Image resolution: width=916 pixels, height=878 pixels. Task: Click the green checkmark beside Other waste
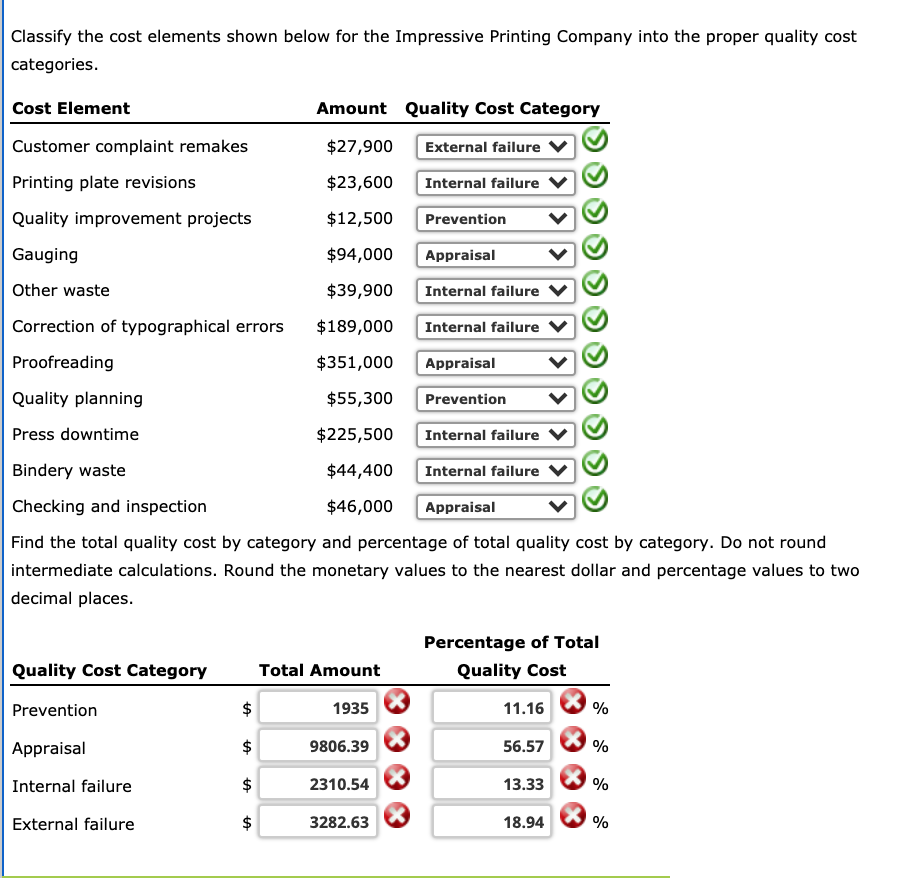click(594, 284)
